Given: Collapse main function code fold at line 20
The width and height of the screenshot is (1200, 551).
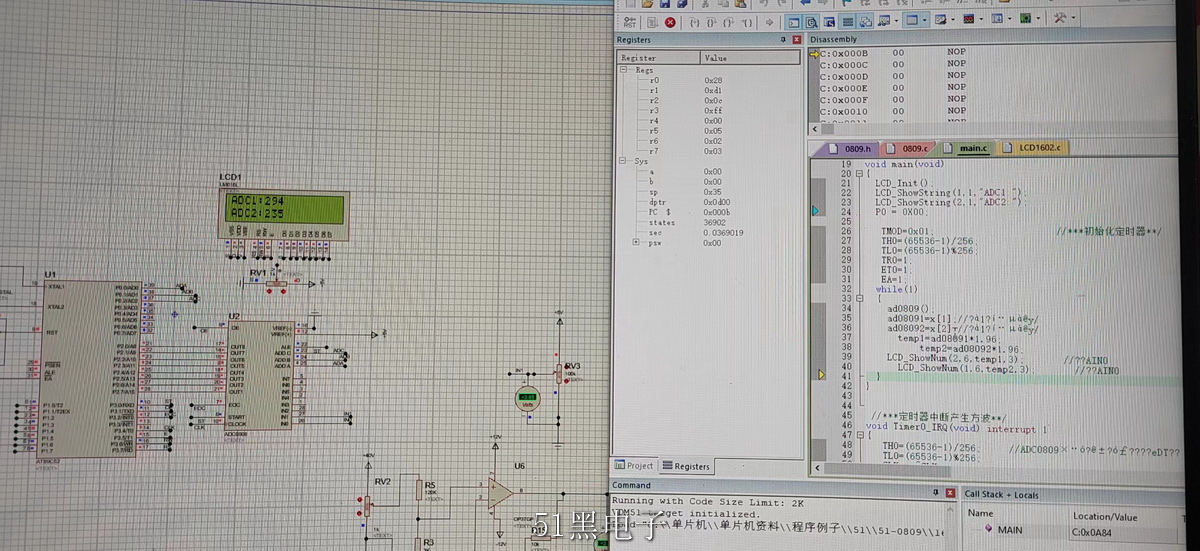Looking at the screenshot, I should pos(861,174).
